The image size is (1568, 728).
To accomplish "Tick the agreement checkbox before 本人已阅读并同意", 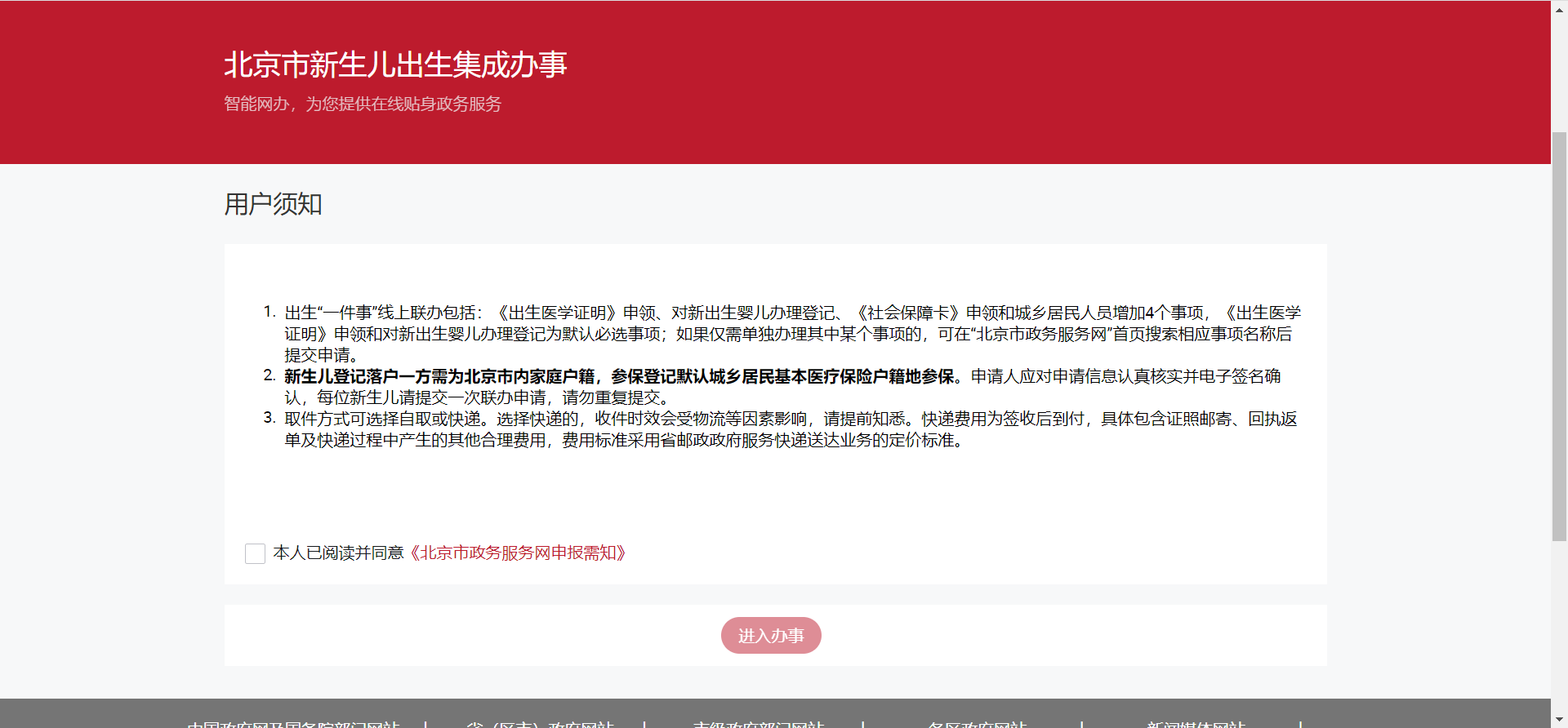I will 255,553.
